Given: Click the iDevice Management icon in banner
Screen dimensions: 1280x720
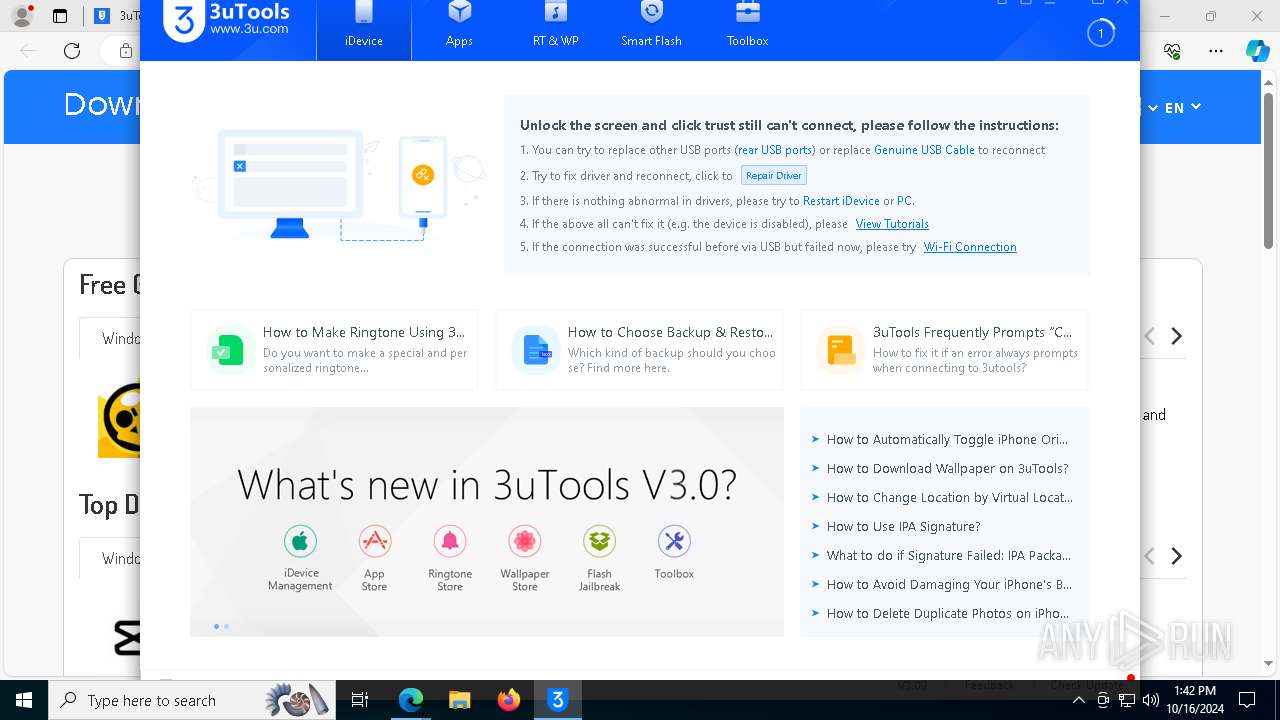Looking at the screenshot, I should point(300,541).
